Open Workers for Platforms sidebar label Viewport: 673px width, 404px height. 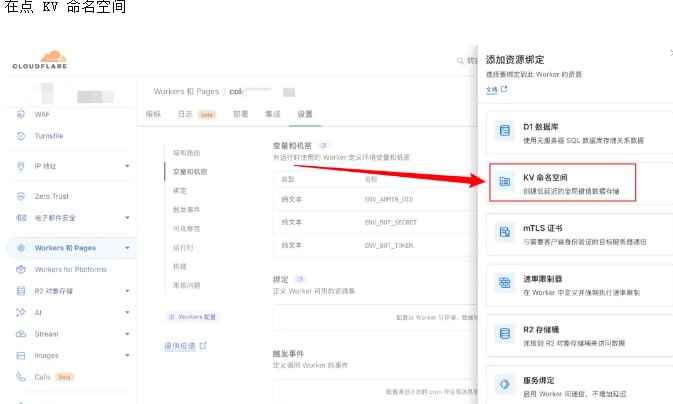tap(70, 269)
